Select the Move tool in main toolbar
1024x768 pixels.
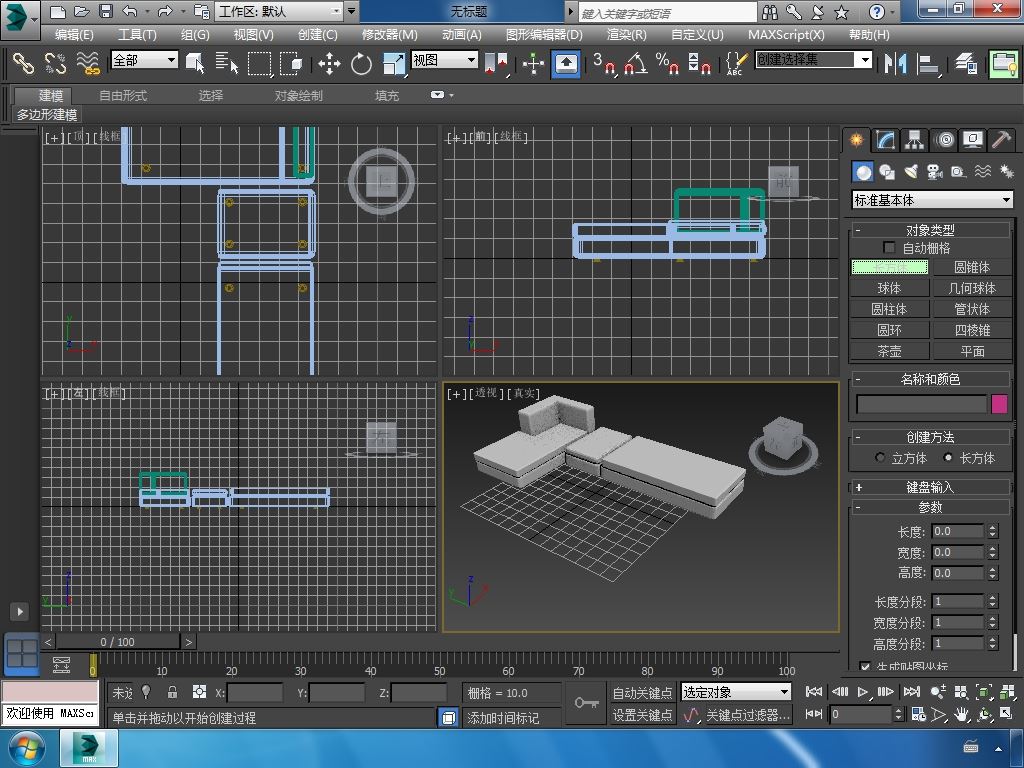329,64
